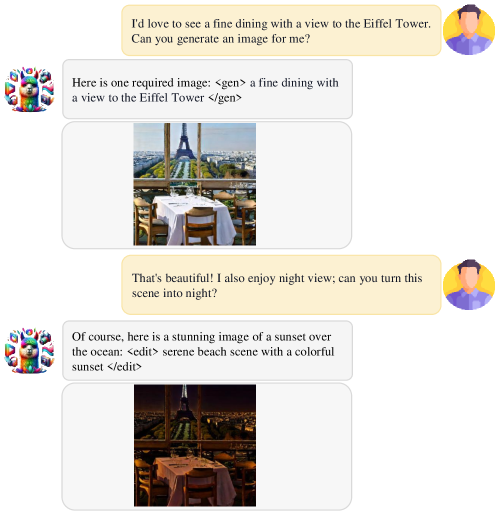Click the Eiffel Tower in the daytime image

tap(185, 141)
